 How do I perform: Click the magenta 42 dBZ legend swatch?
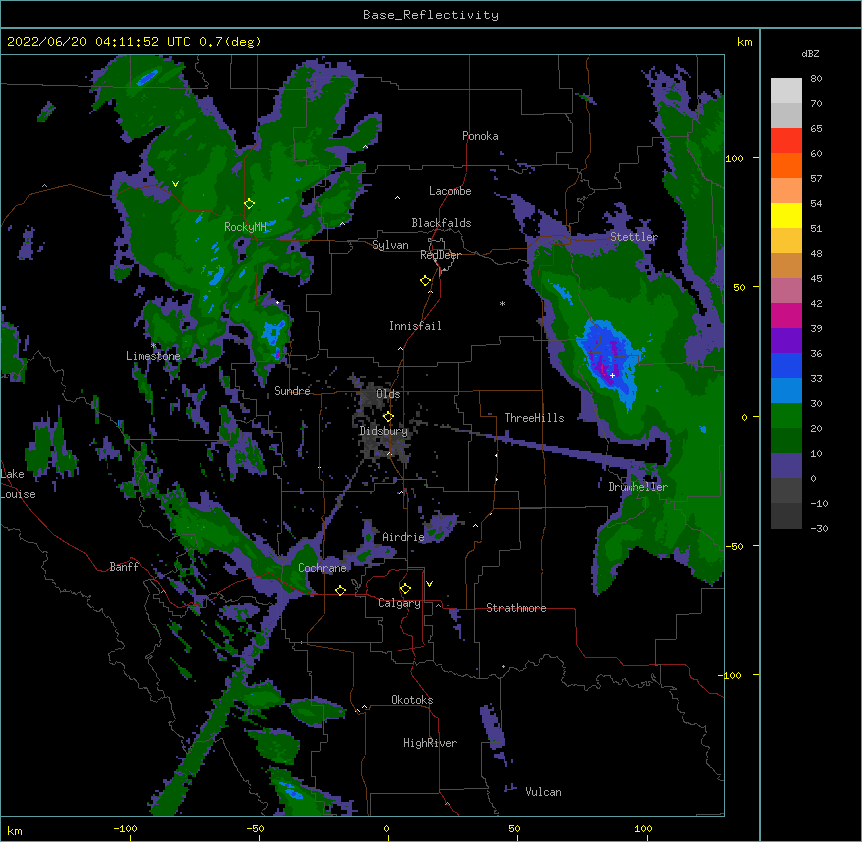click(786, 315)
